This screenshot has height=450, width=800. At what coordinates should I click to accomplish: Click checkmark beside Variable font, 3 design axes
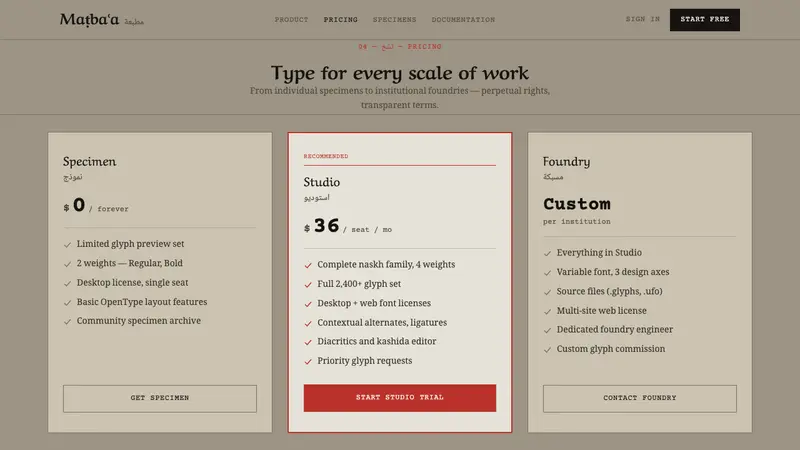547,273
